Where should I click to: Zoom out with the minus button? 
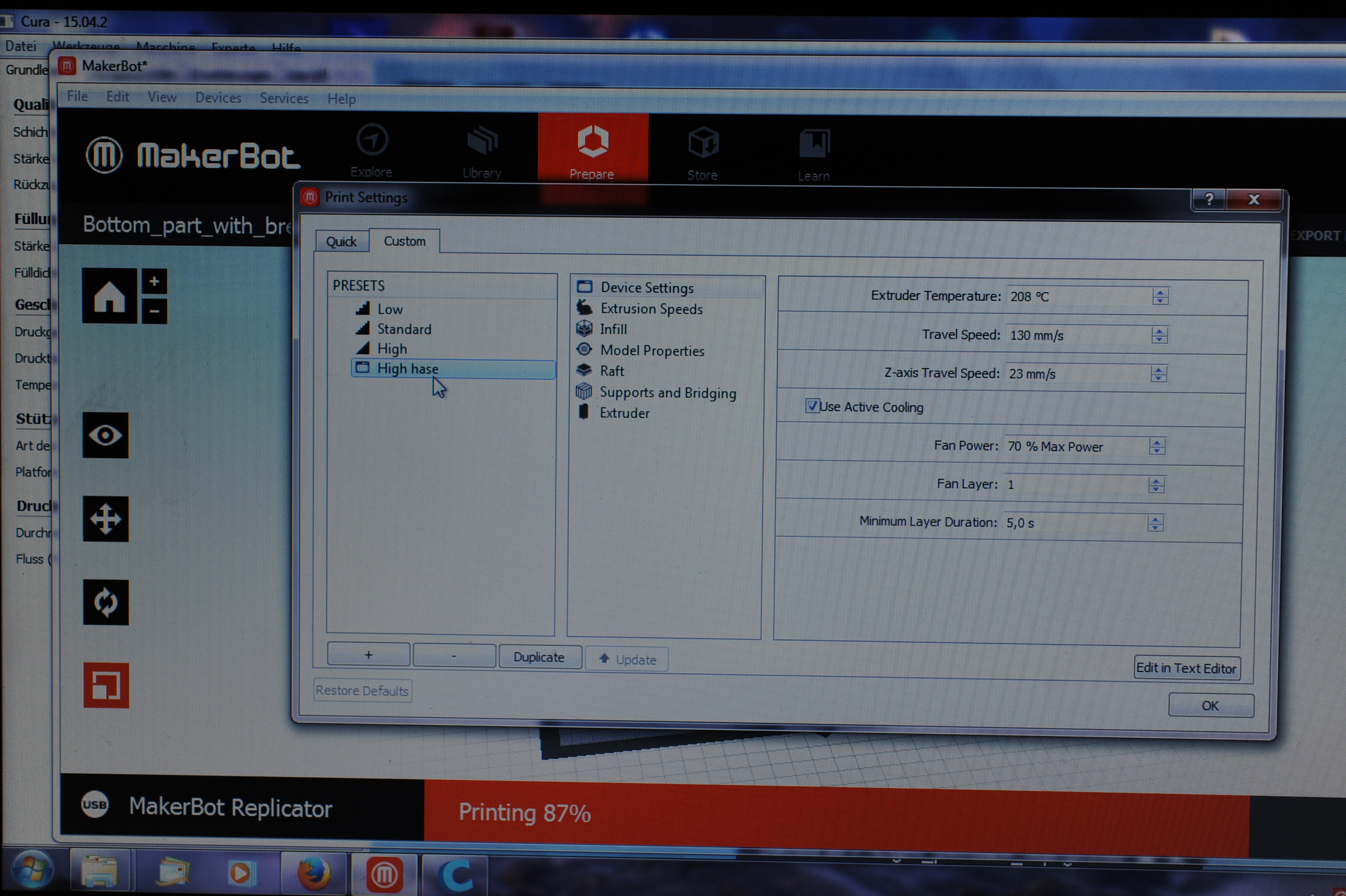pyautogui.click(x=154, y=311)
